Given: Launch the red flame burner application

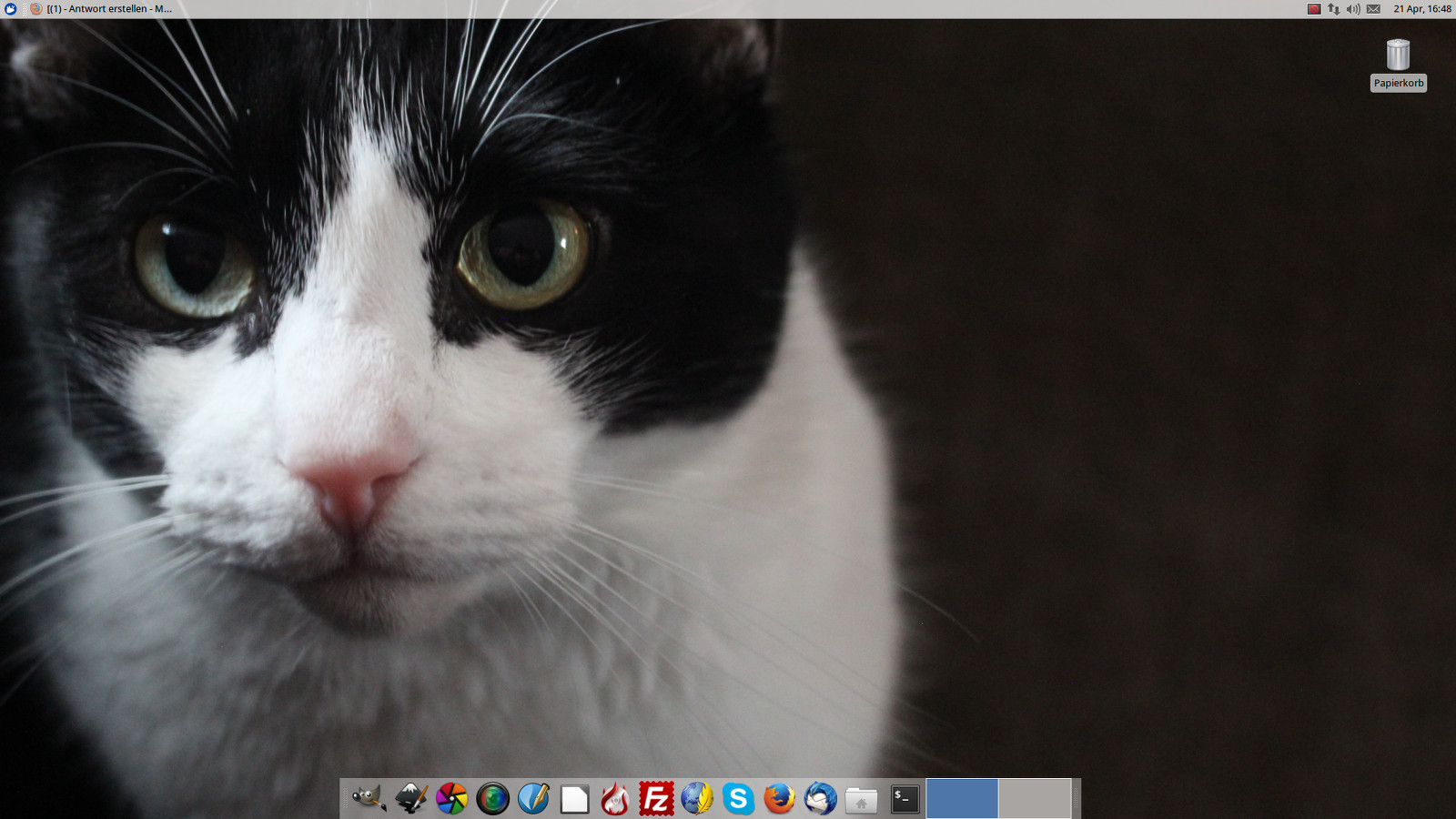Looking at the screenshot, I should 615,799.
